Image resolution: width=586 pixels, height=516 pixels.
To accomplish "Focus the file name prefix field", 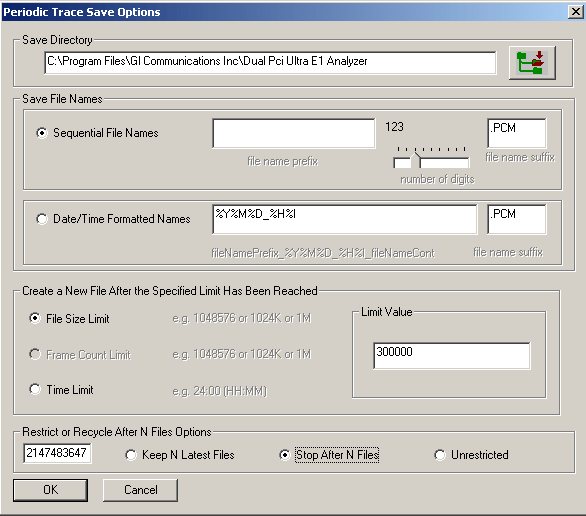I will [x=294, y=133].
